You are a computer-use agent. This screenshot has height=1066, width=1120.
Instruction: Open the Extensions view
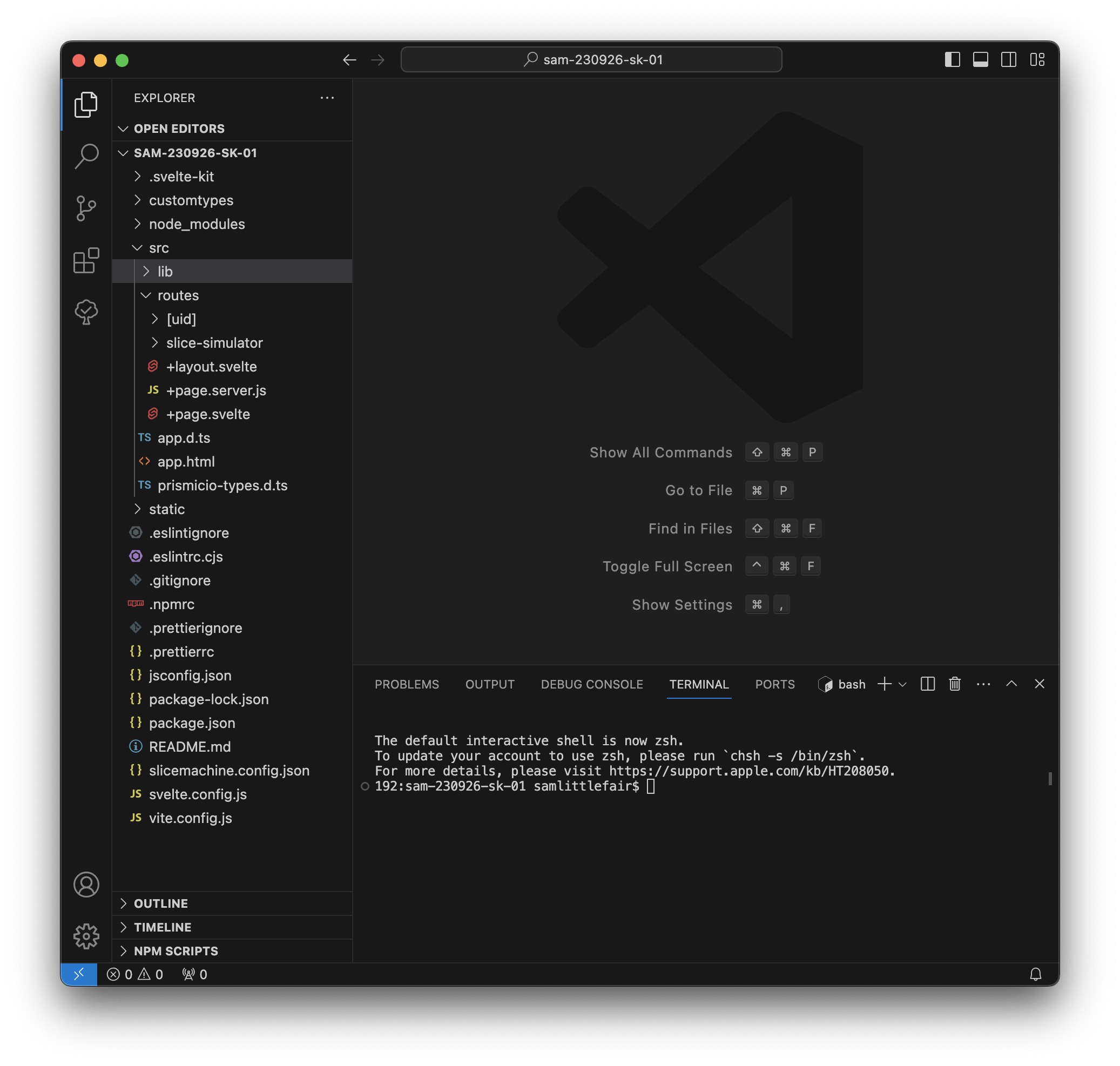(x=86, y=260)
